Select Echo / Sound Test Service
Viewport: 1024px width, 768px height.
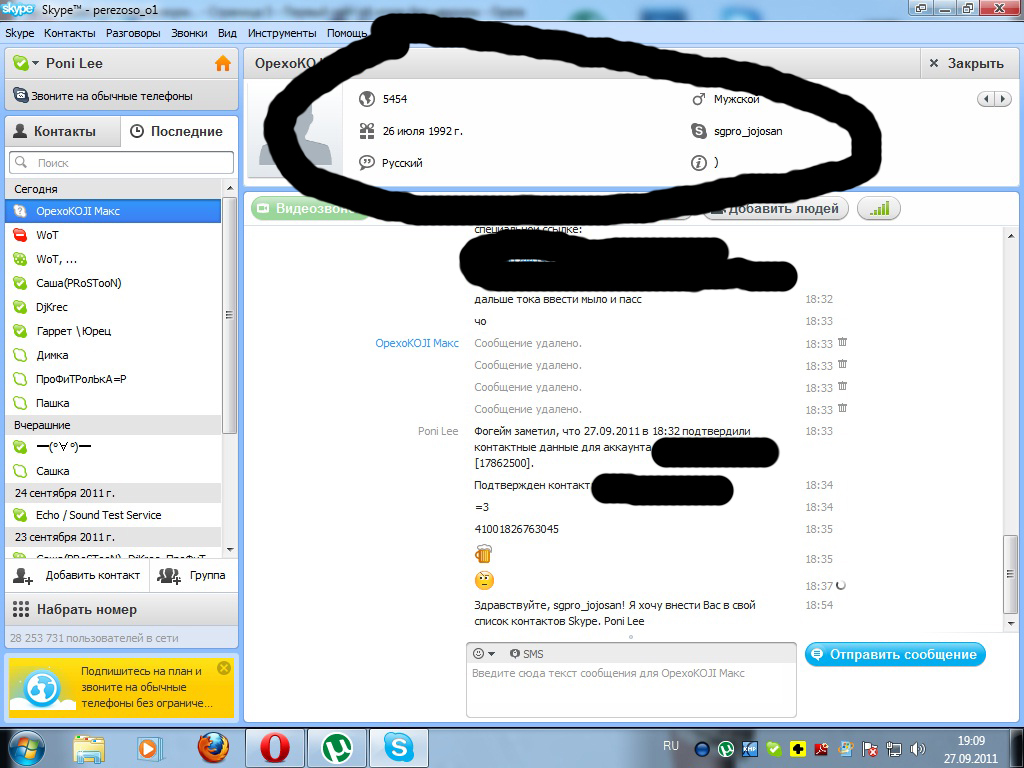click(x=113, y=515)
